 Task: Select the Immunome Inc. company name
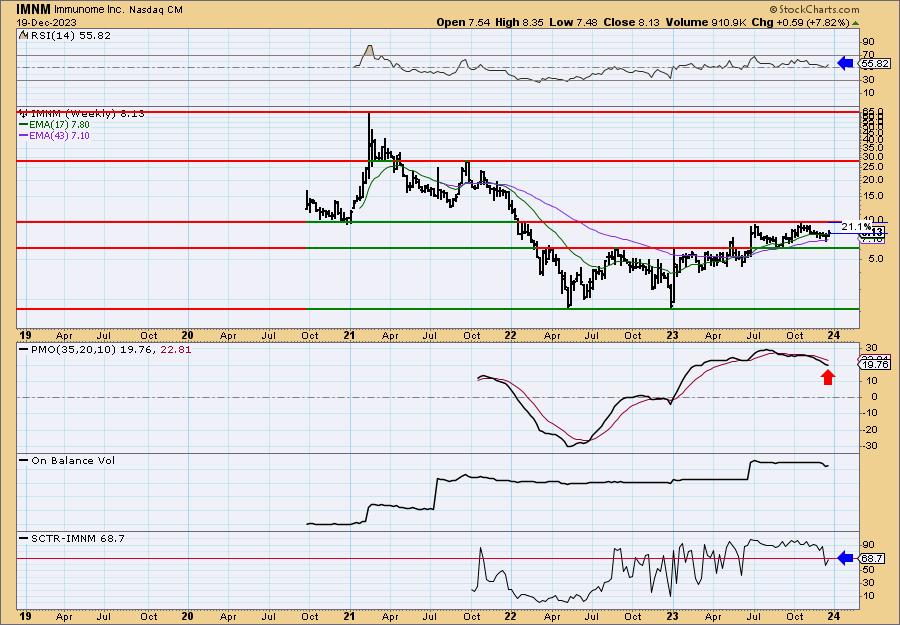[x=90, y=10]
